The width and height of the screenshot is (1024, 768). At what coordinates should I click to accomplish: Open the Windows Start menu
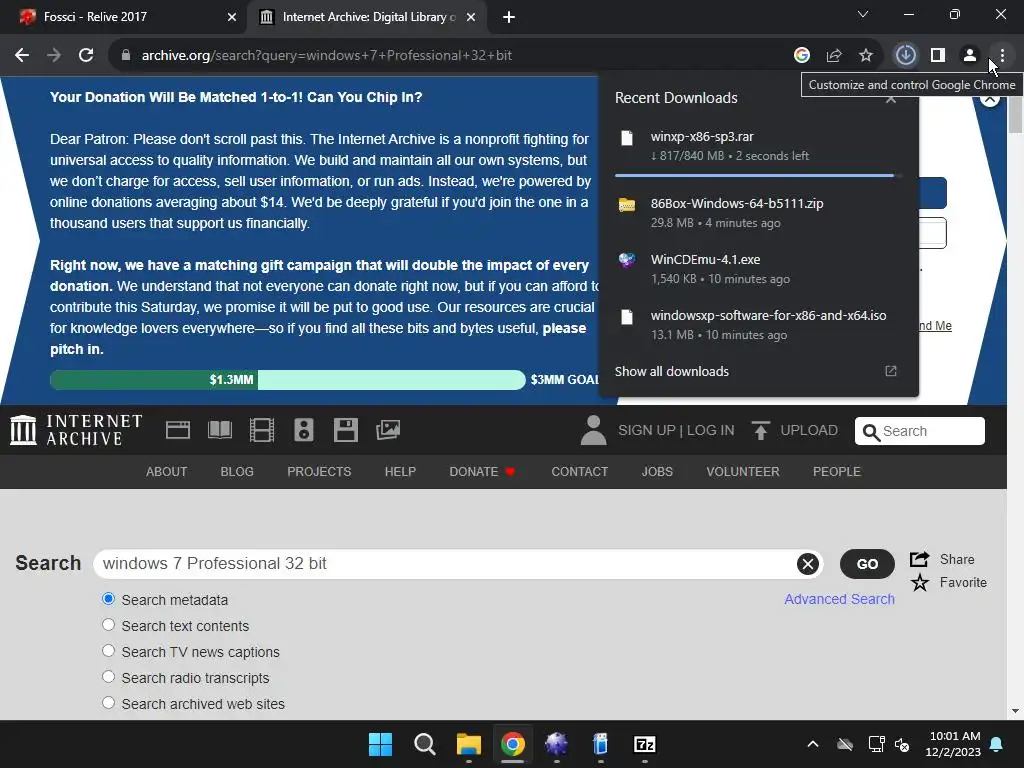tap(380, 744)
